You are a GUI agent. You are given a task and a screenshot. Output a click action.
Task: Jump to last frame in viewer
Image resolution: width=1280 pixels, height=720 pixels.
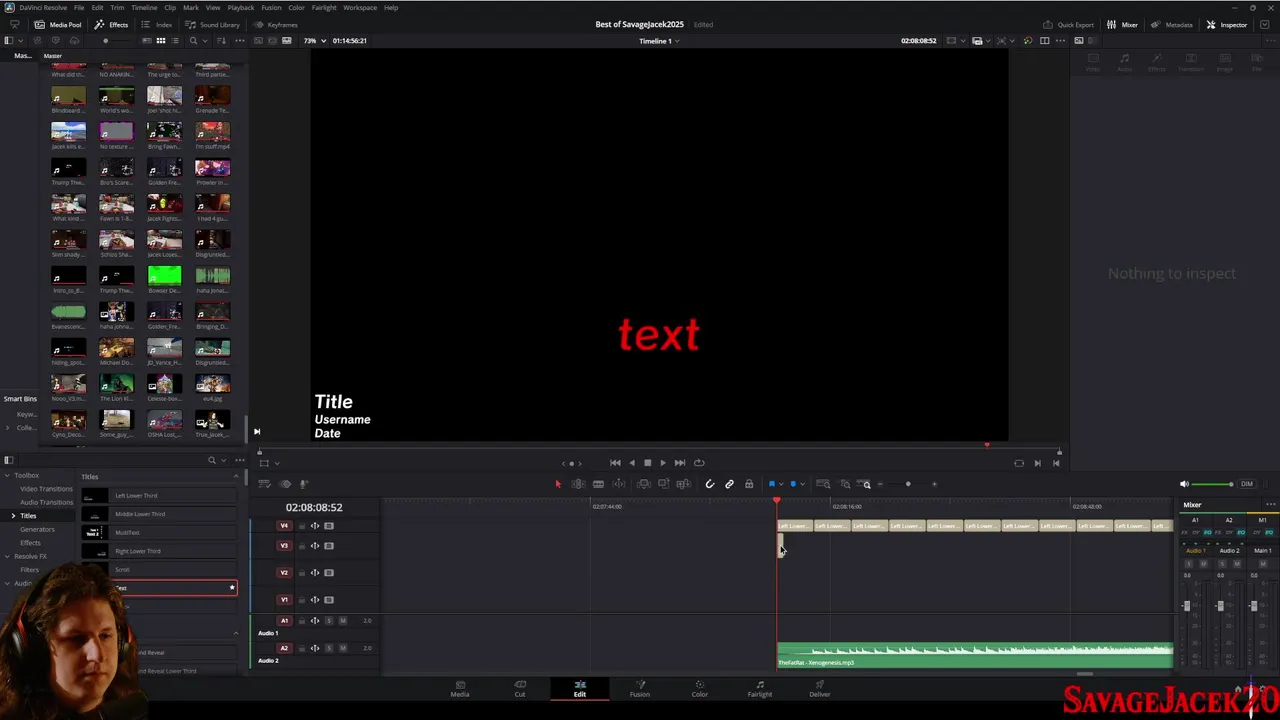point(680,463)
